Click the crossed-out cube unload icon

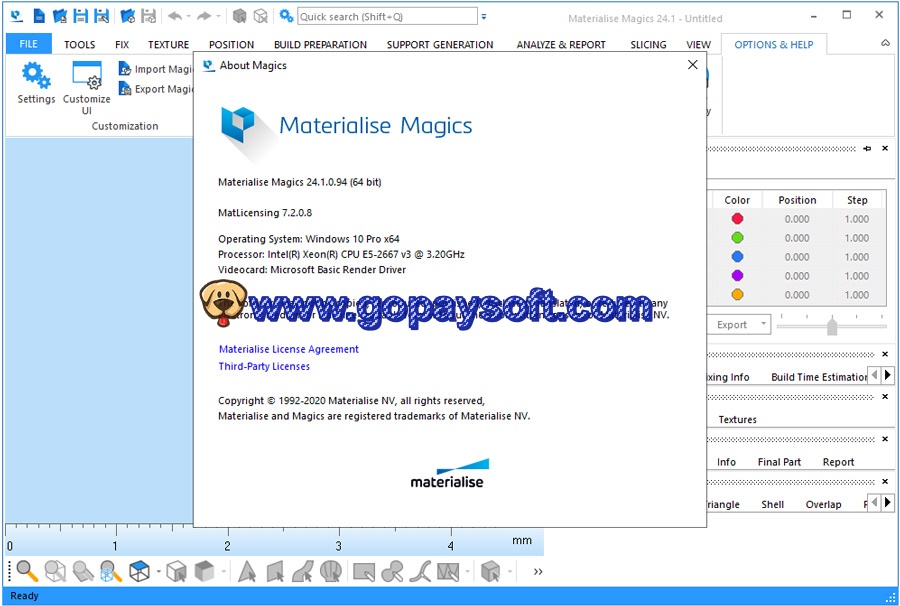tap(261, 16)
